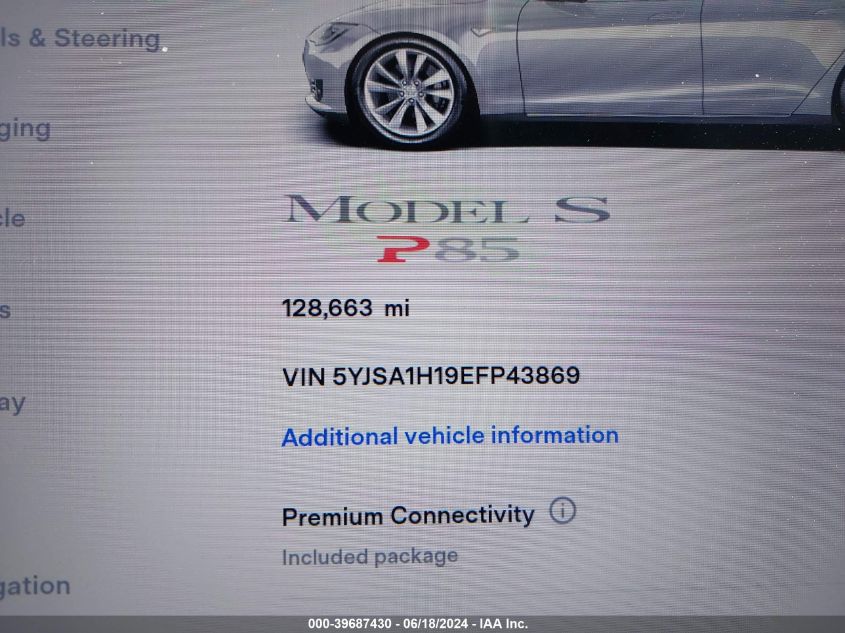The width and height of the screenshot is (845, 633).
Task: Select the sidebar item ending in 'cle'
Action: (12, 218)
